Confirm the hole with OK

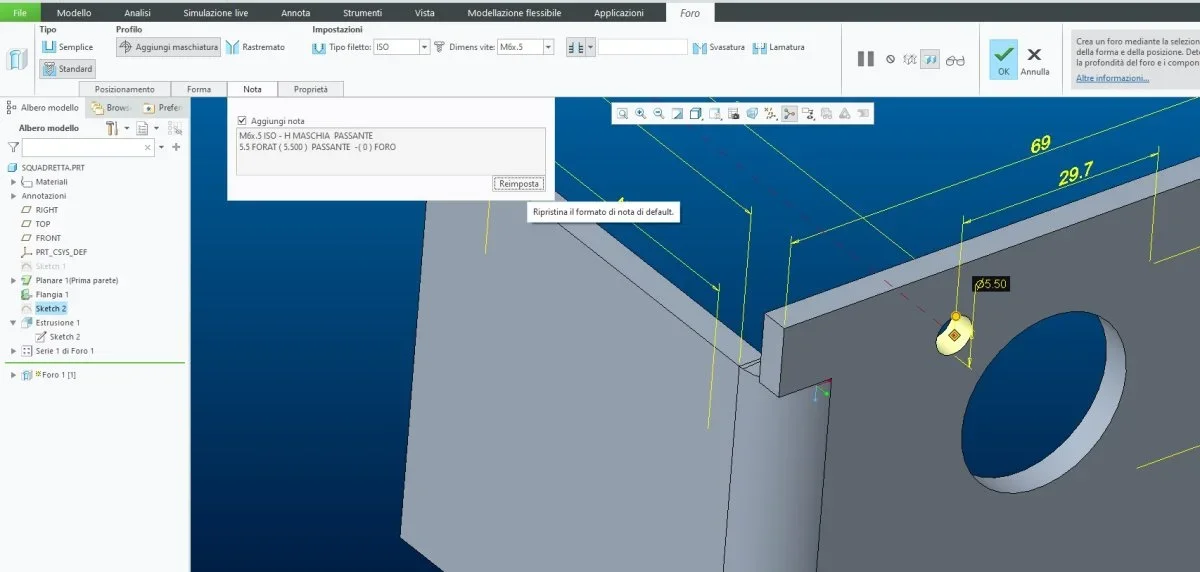pos(1003,59)
